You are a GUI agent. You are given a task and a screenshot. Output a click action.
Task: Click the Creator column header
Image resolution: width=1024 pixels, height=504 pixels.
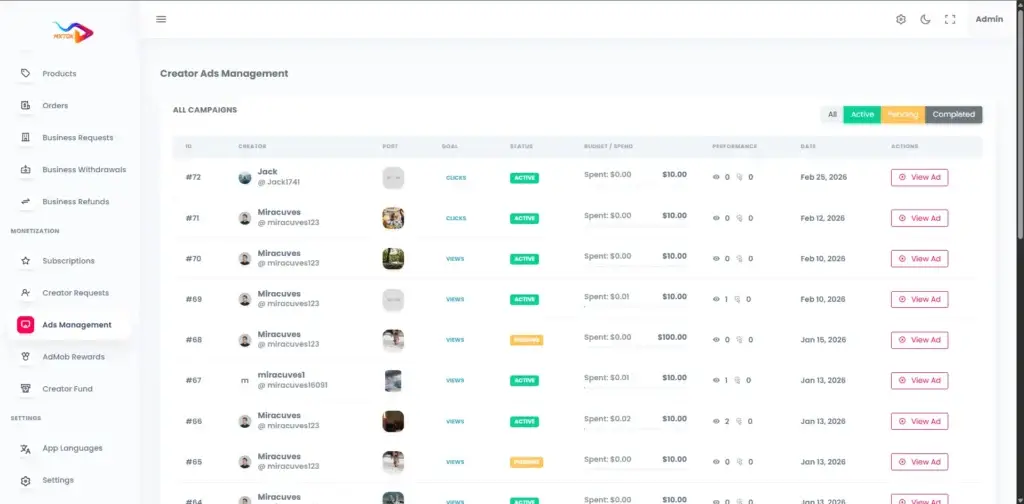pyautogui.click(x=252, y=146)
